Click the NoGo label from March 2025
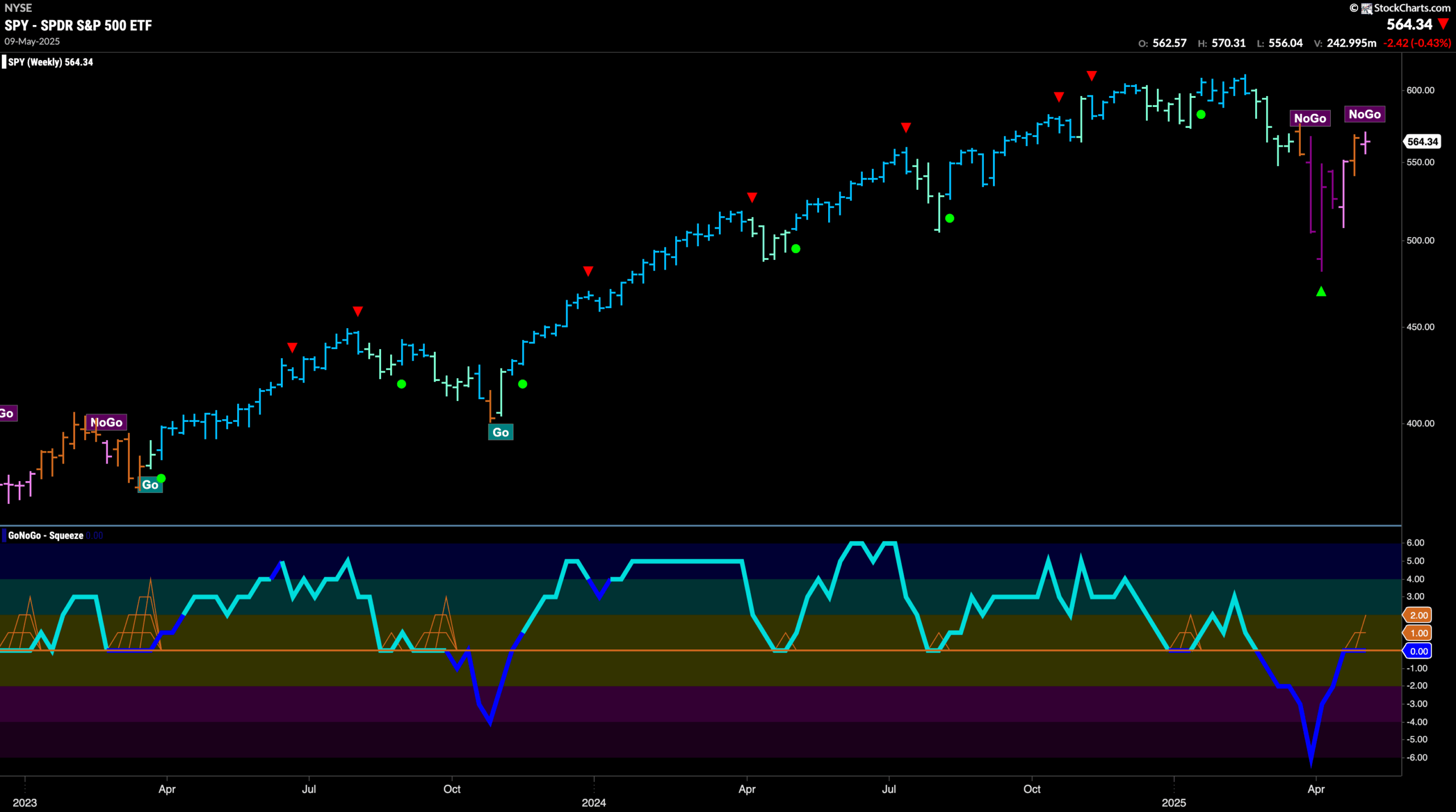Viewport: 1456px width, 812px height. (x=1310, y=118)
